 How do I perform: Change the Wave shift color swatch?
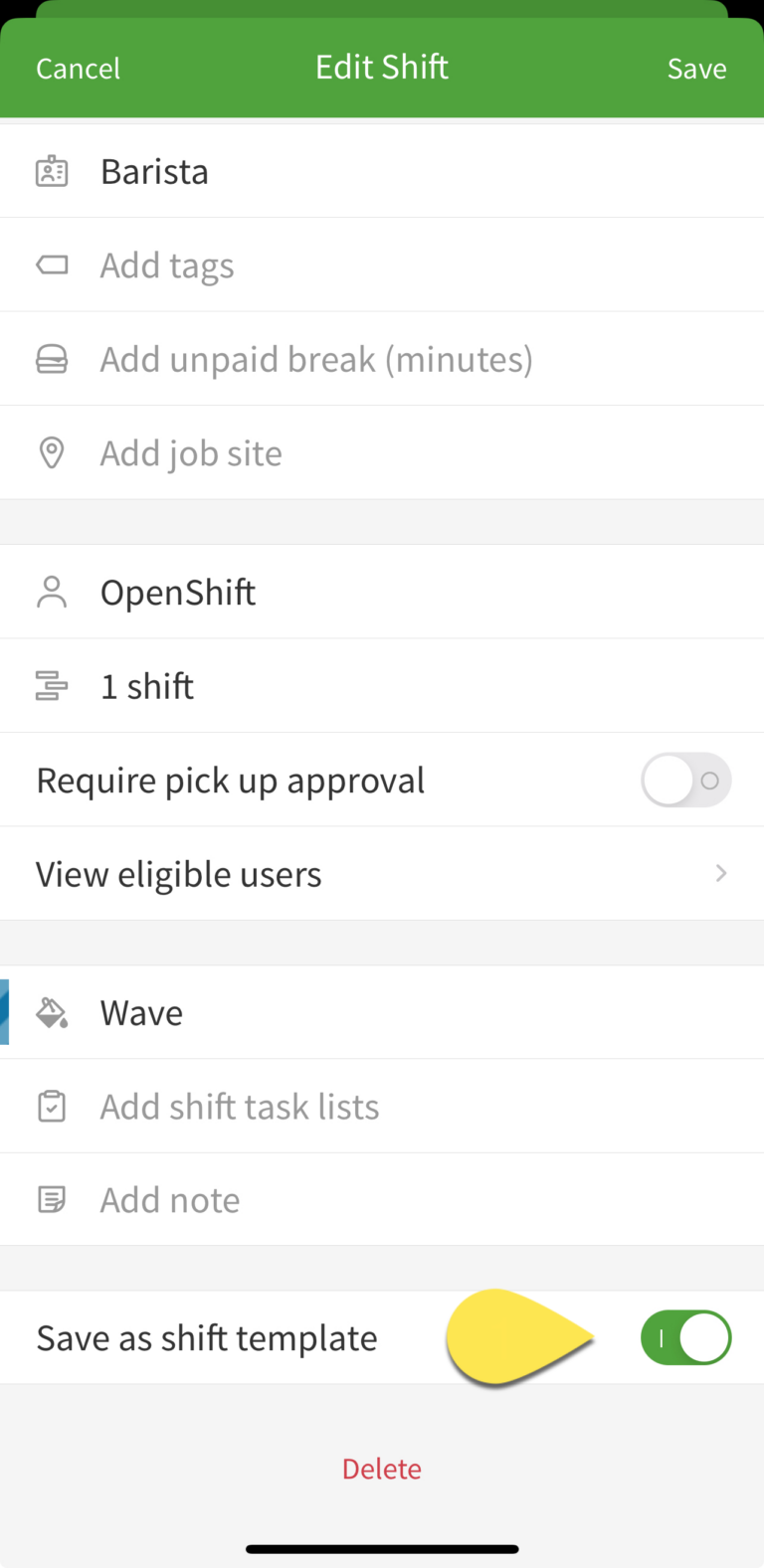coord(140,1011)
